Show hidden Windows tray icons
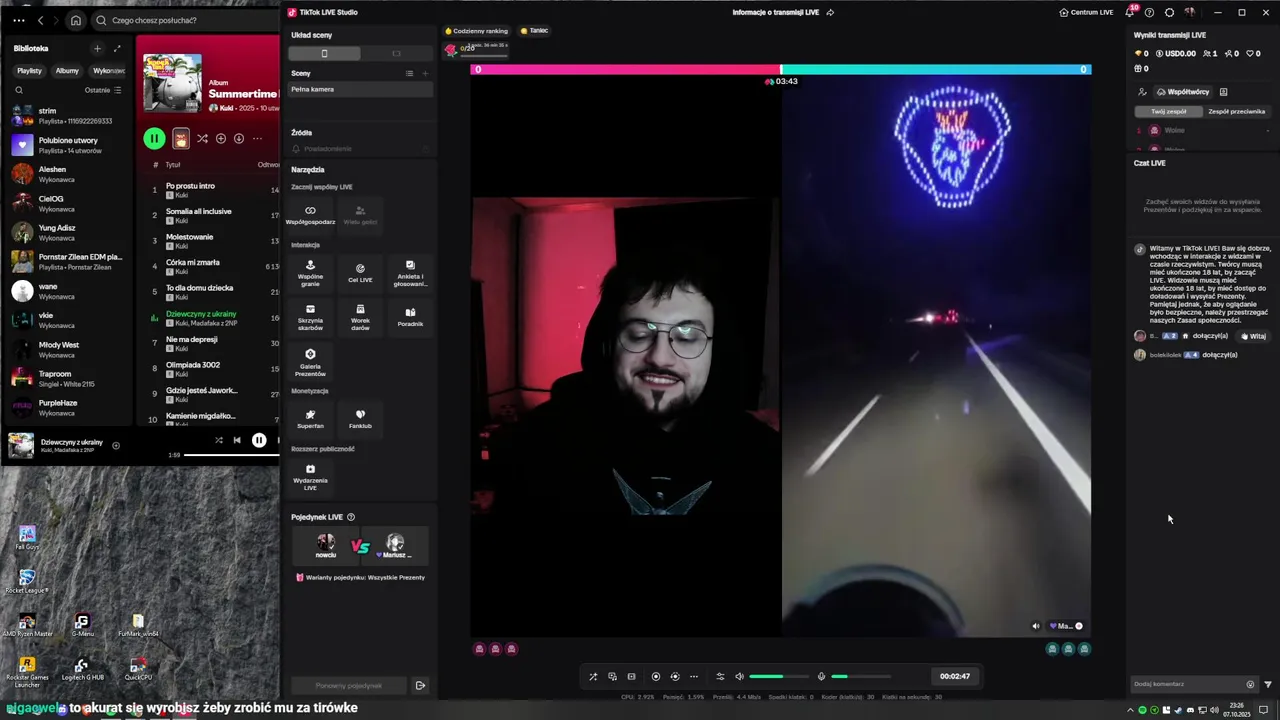1280x720 pixels. point(1131,710)
